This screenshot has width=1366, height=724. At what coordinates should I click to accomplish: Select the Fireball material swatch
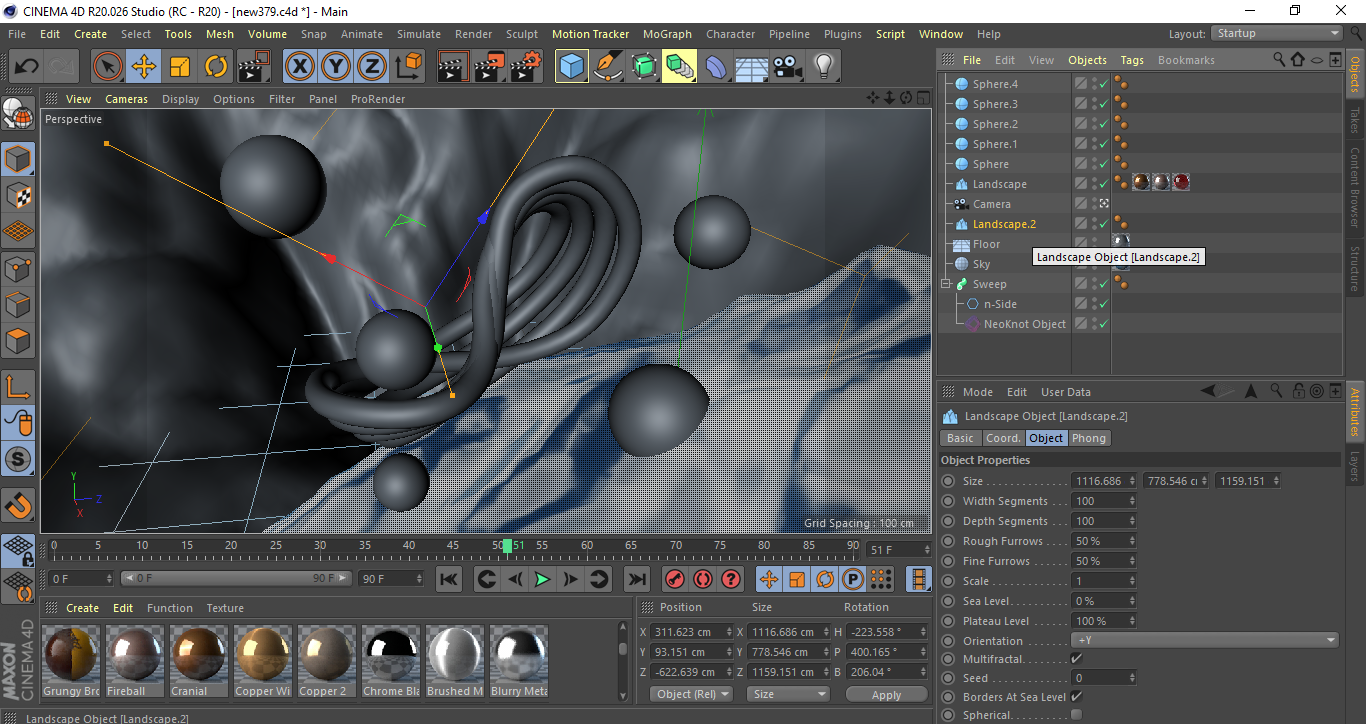[135, 661]
